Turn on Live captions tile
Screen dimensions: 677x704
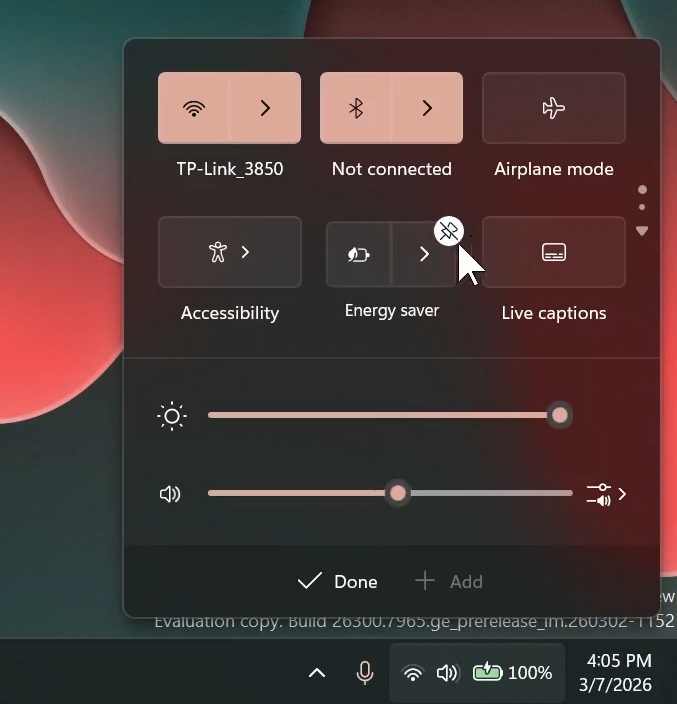(553, 252)
